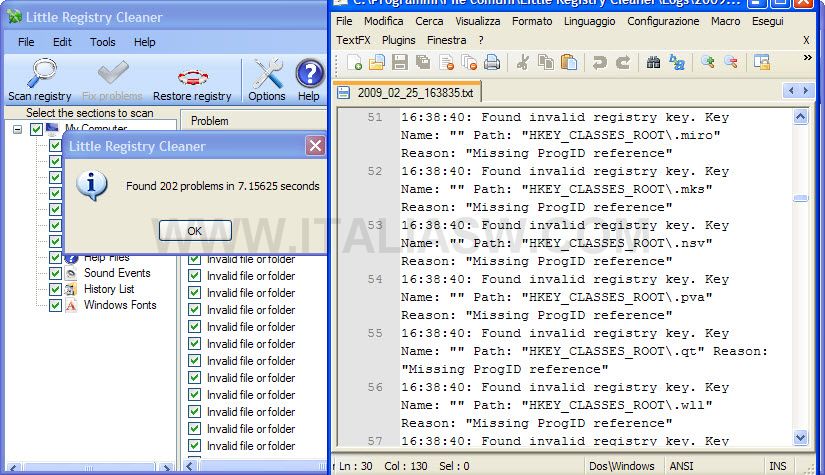Open Edit menu in Registry Cleaner

(x=62, y=42)
